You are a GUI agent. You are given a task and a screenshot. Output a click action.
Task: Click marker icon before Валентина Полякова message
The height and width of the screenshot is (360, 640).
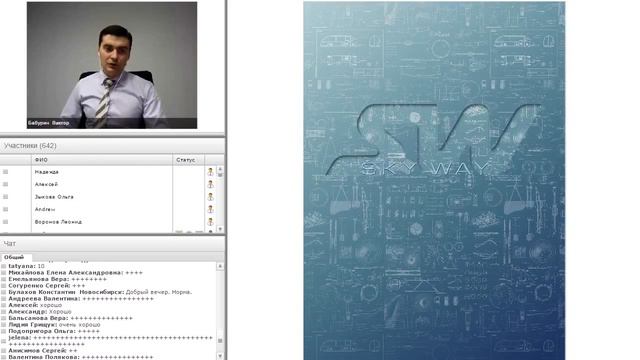pyautogui.click(x=4, y=357)
